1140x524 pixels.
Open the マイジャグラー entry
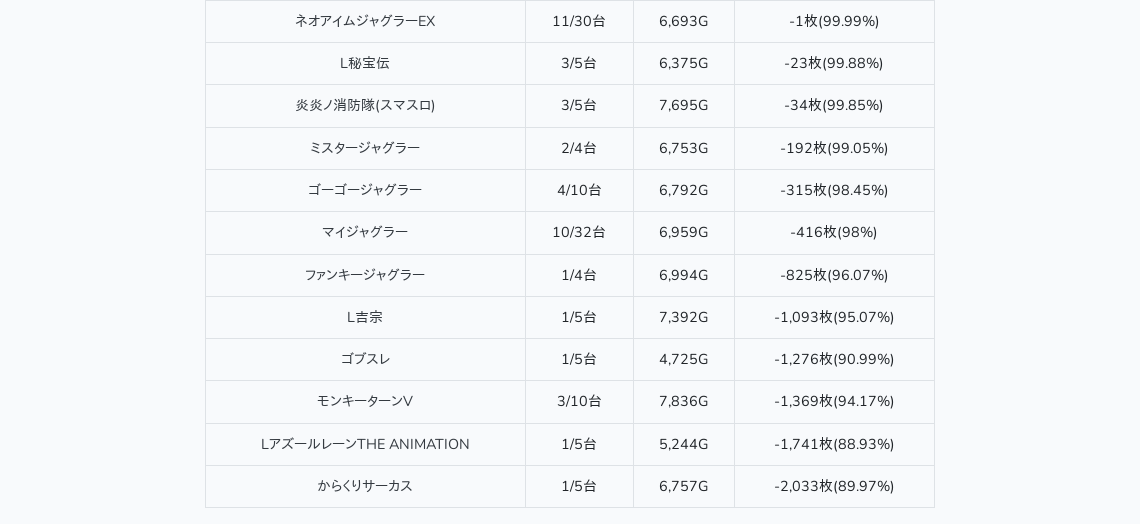click(x=365, y=232)
